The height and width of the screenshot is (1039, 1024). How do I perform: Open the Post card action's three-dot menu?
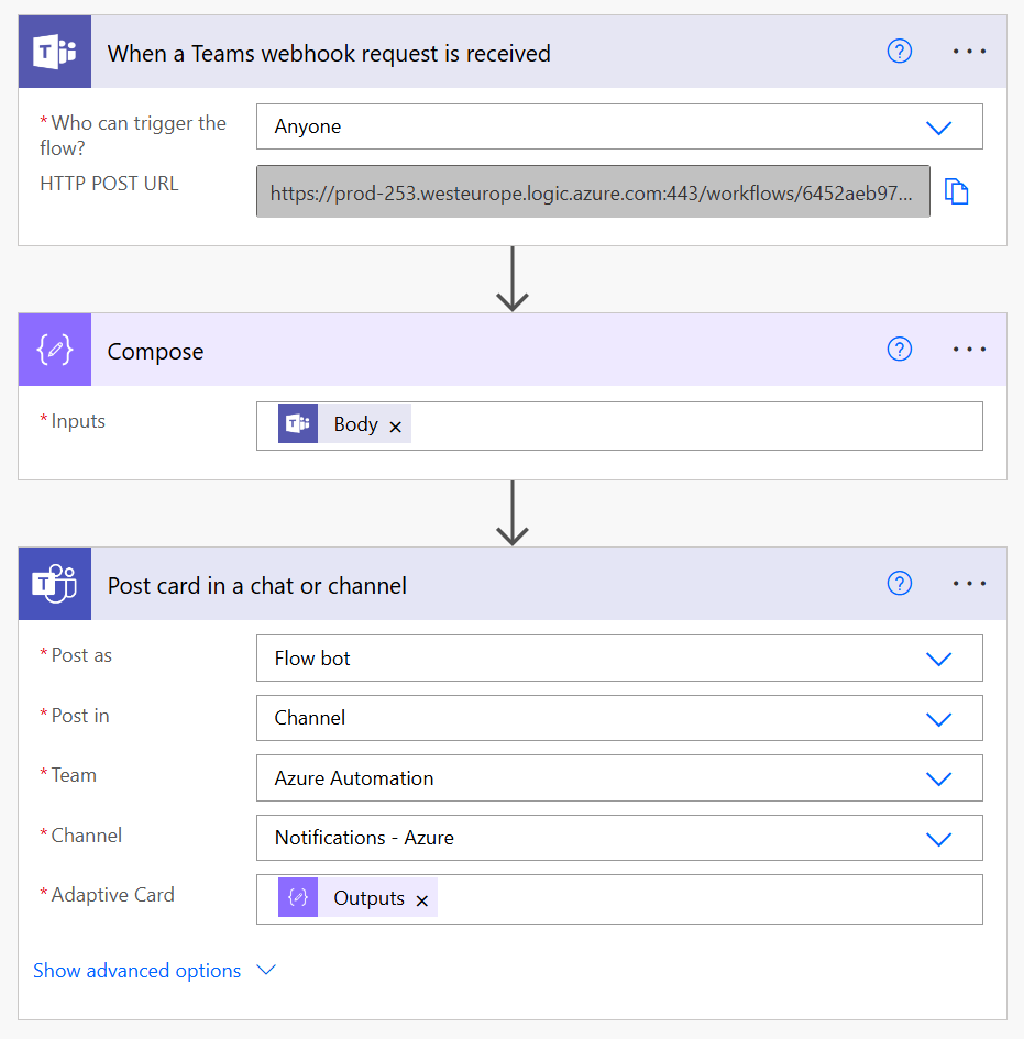(x=970, y=583)
